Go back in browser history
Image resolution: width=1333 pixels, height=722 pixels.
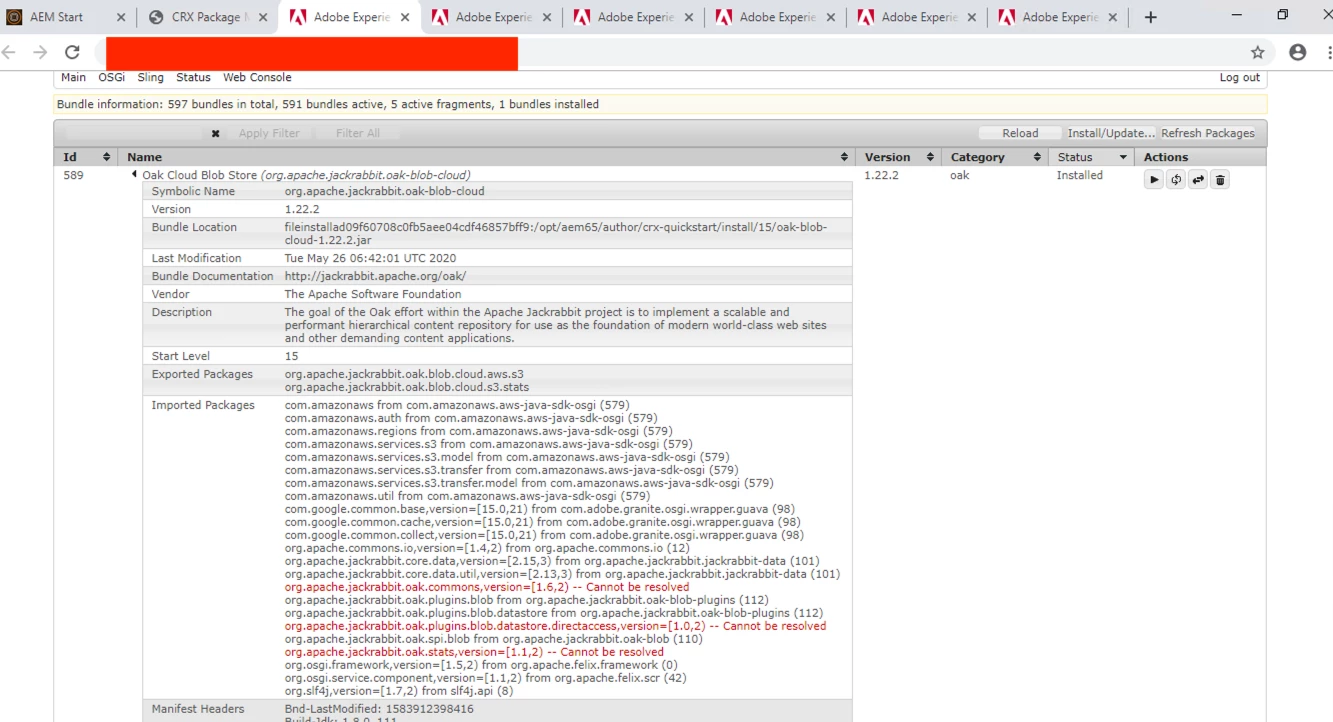9,52
